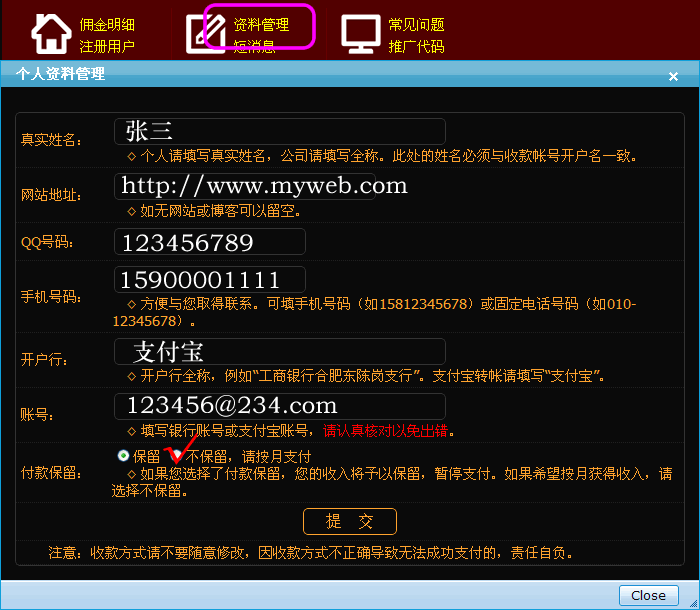
Task: Open 短消息 messages link
Action: coord(254,46)
